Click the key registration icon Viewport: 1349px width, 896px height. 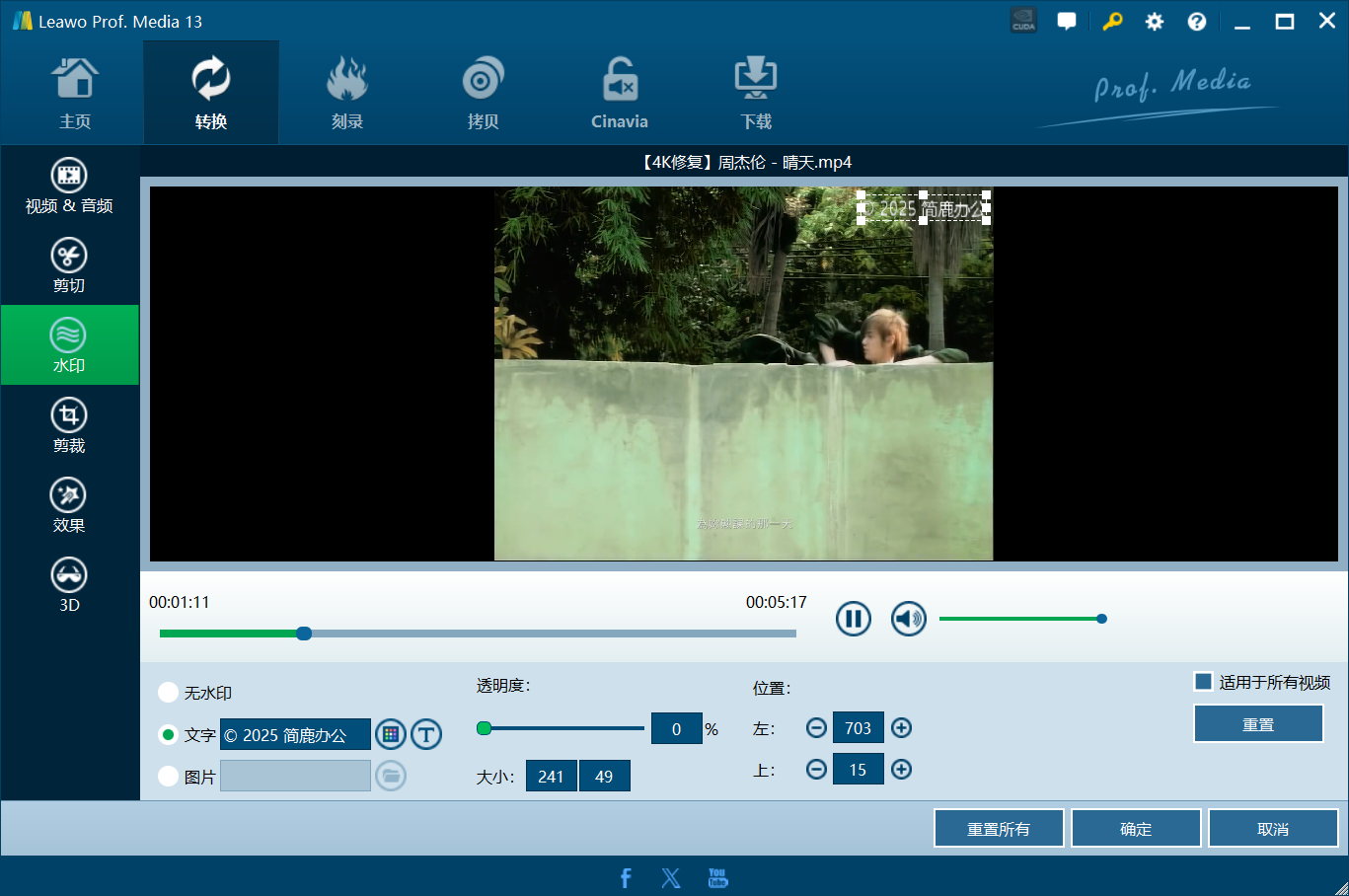1112,21
